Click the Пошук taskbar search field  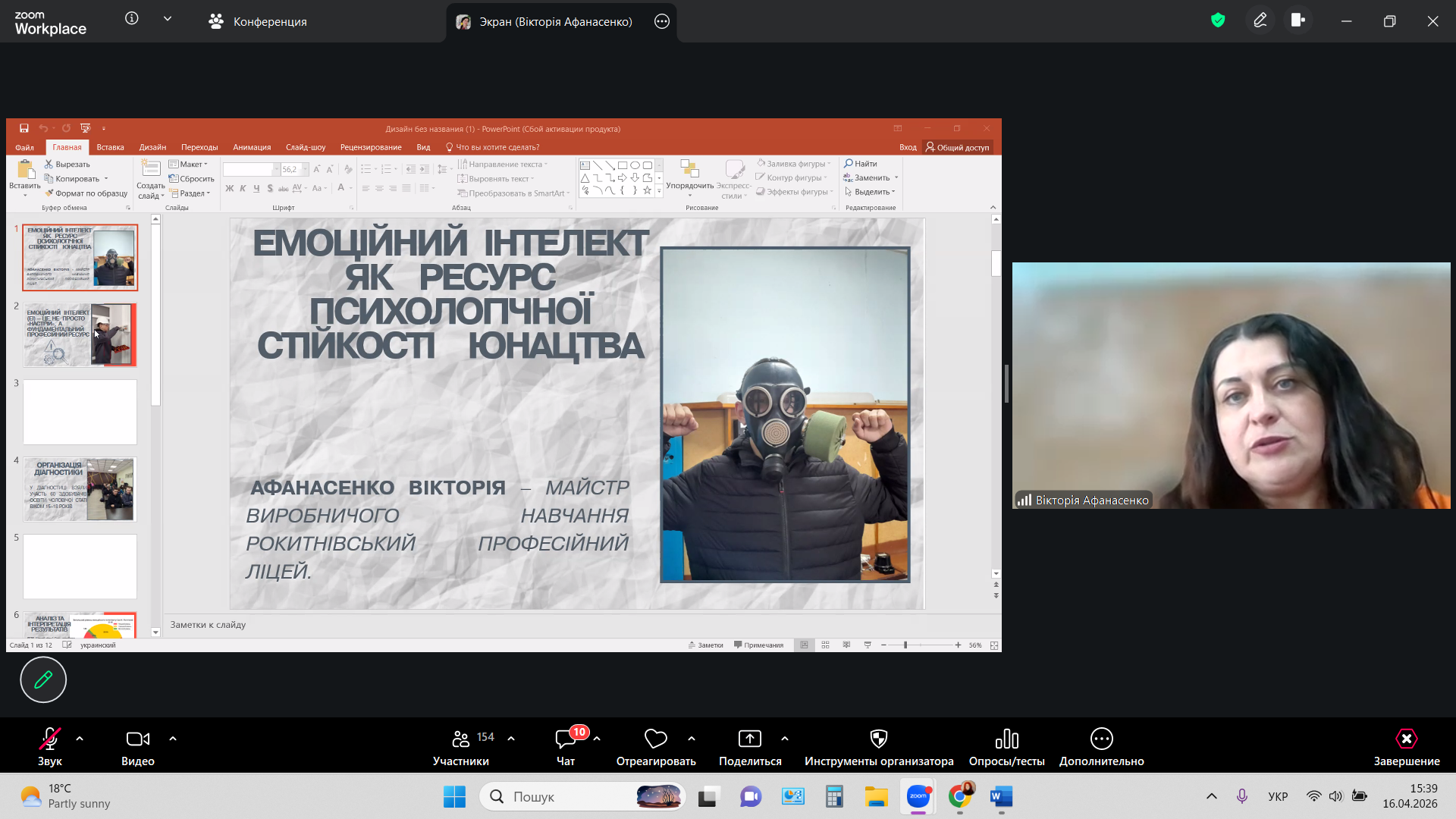[x=582, y=796]
